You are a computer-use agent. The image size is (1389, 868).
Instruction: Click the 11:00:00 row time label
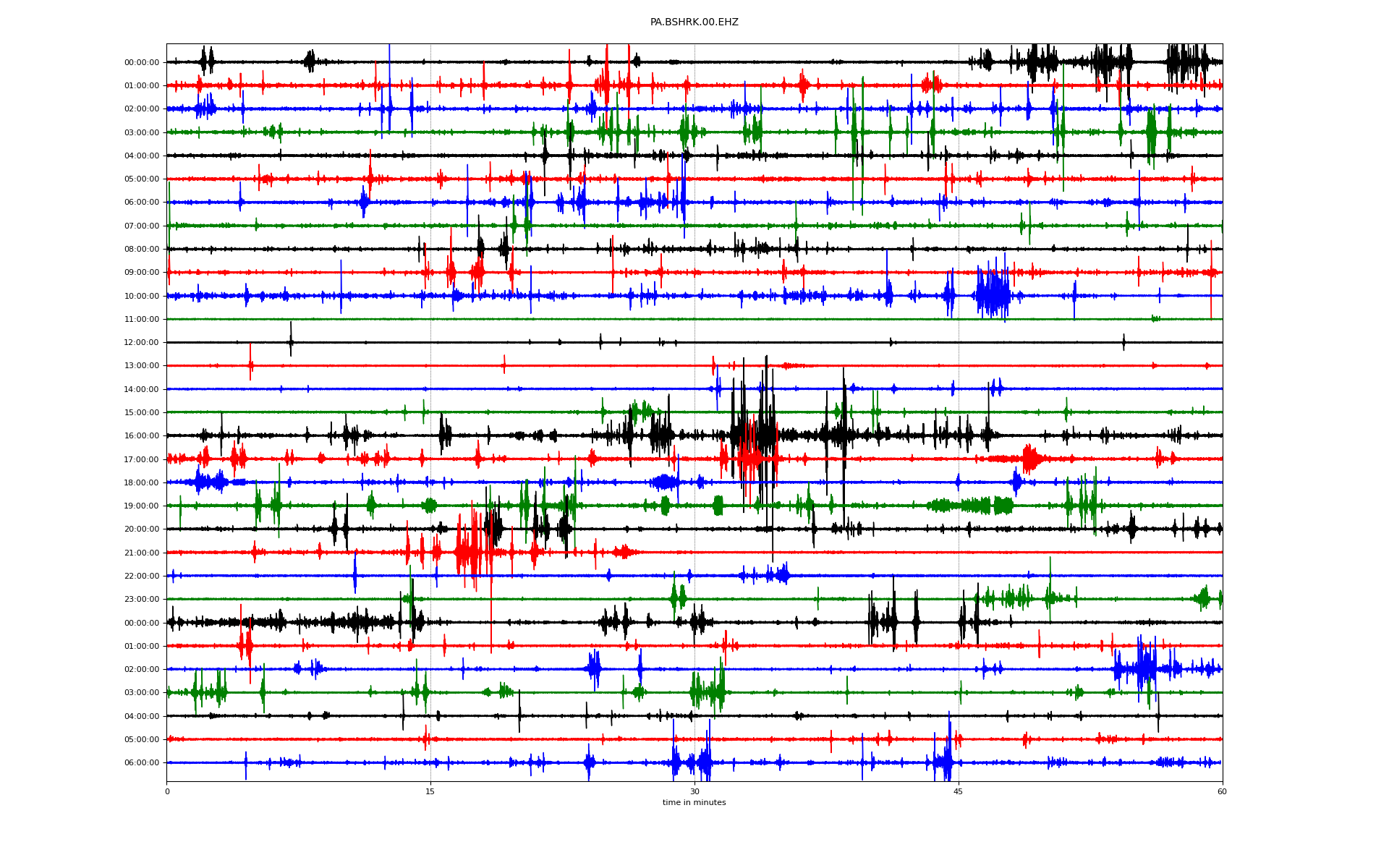pos(142,319)
